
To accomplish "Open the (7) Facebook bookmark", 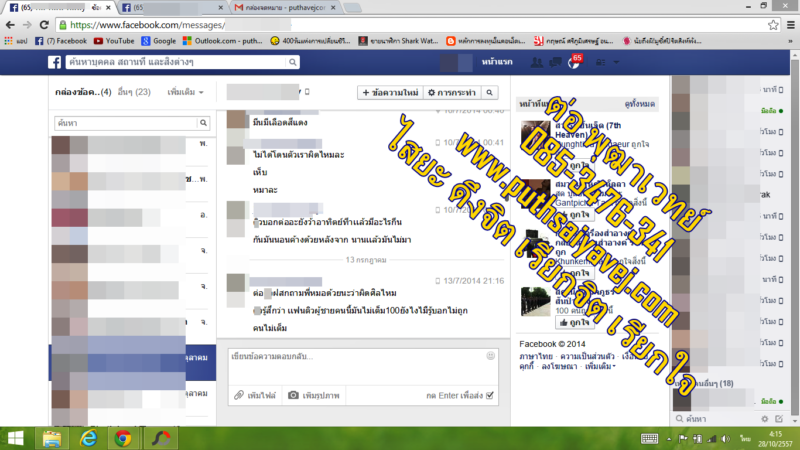I will [61, 41].
